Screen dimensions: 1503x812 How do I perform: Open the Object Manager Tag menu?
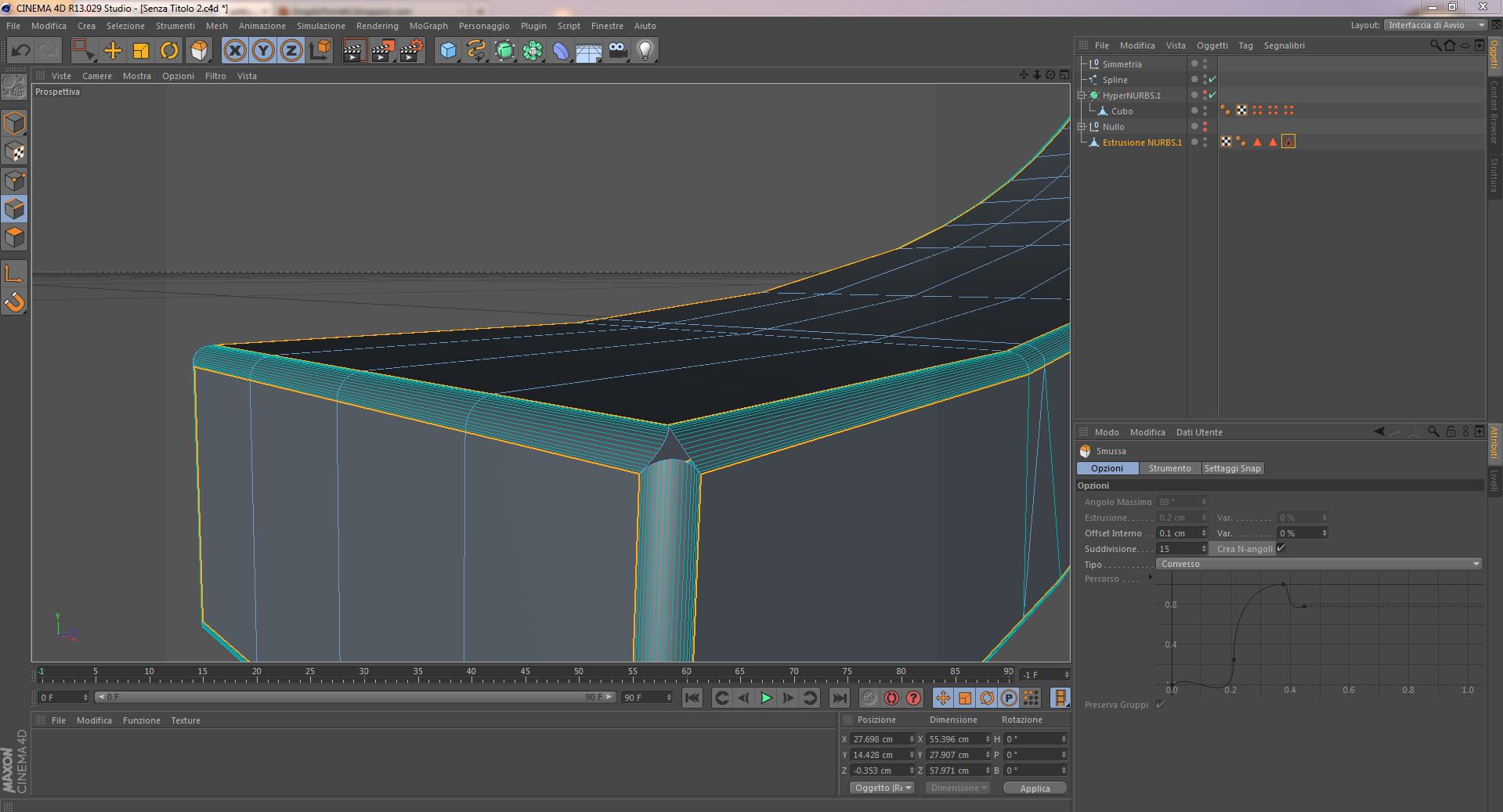point(1245,45)
